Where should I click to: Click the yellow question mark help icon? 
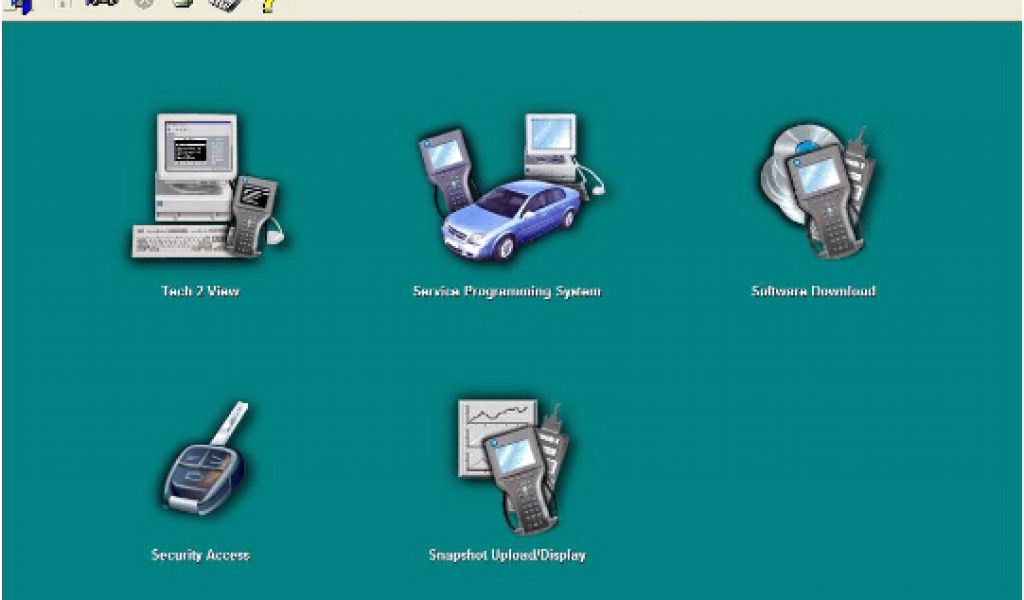tap(267, 5)
